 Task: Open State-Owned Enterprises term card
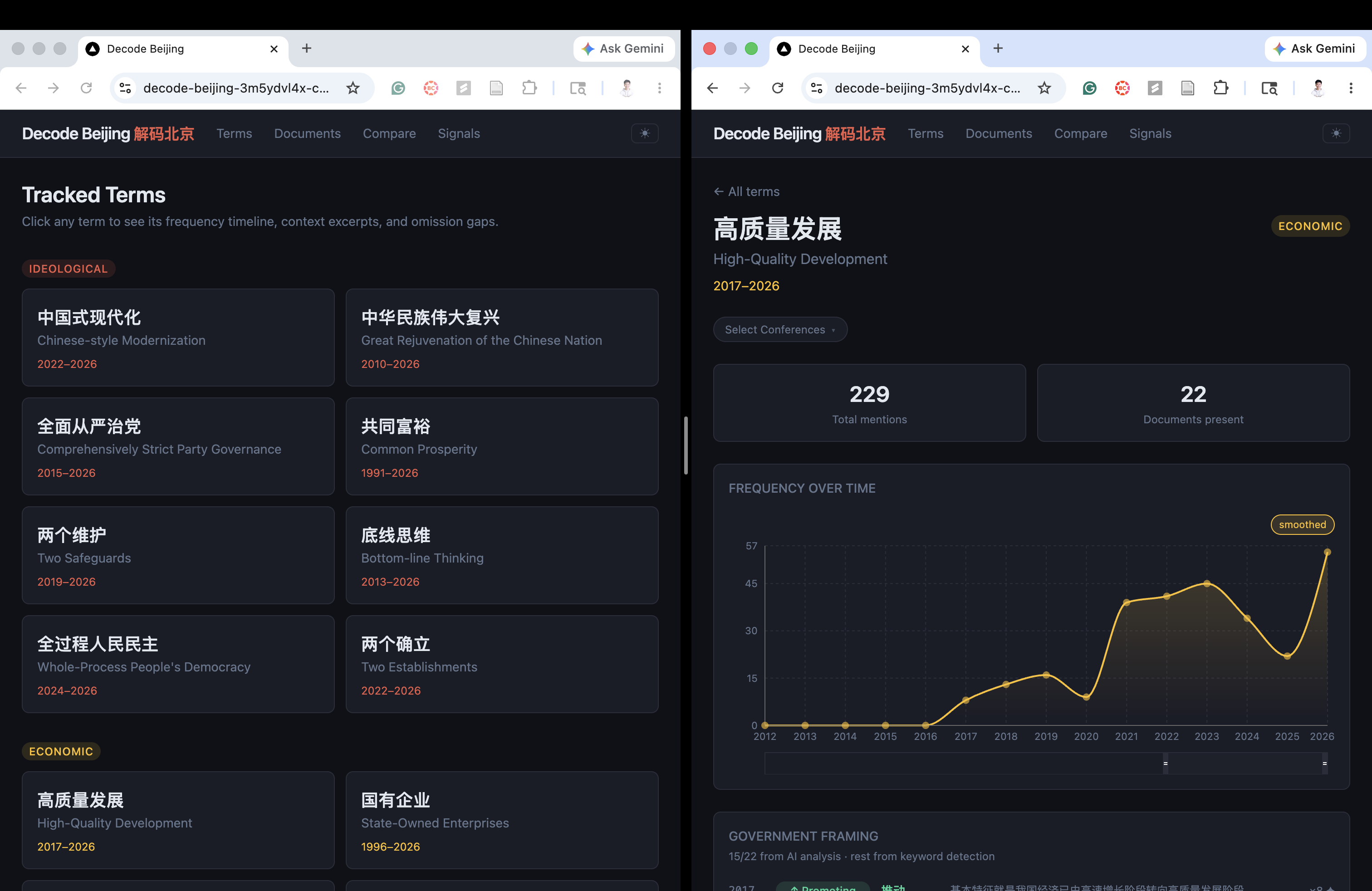pos(502,820)
